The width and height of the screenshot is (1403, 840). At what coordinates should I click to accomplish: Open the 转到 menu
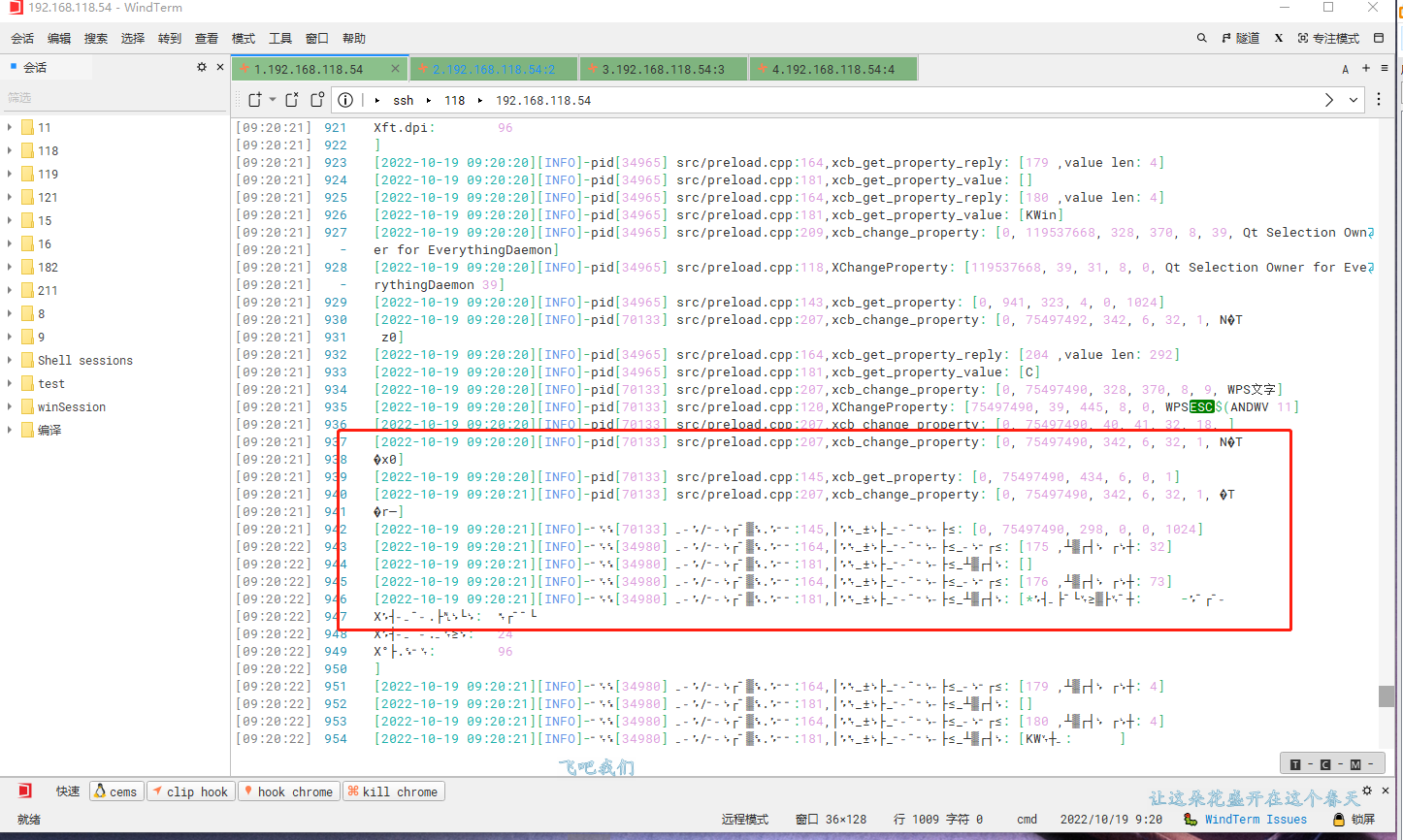(170, 39)
